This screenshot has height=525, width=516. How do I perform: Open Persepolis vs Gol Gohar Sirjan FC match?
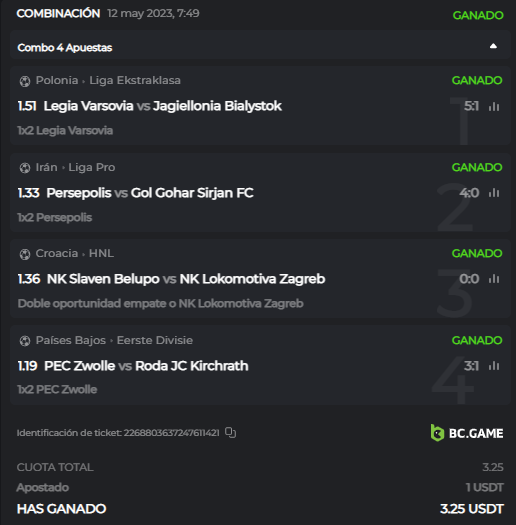[x=150, y=193]
